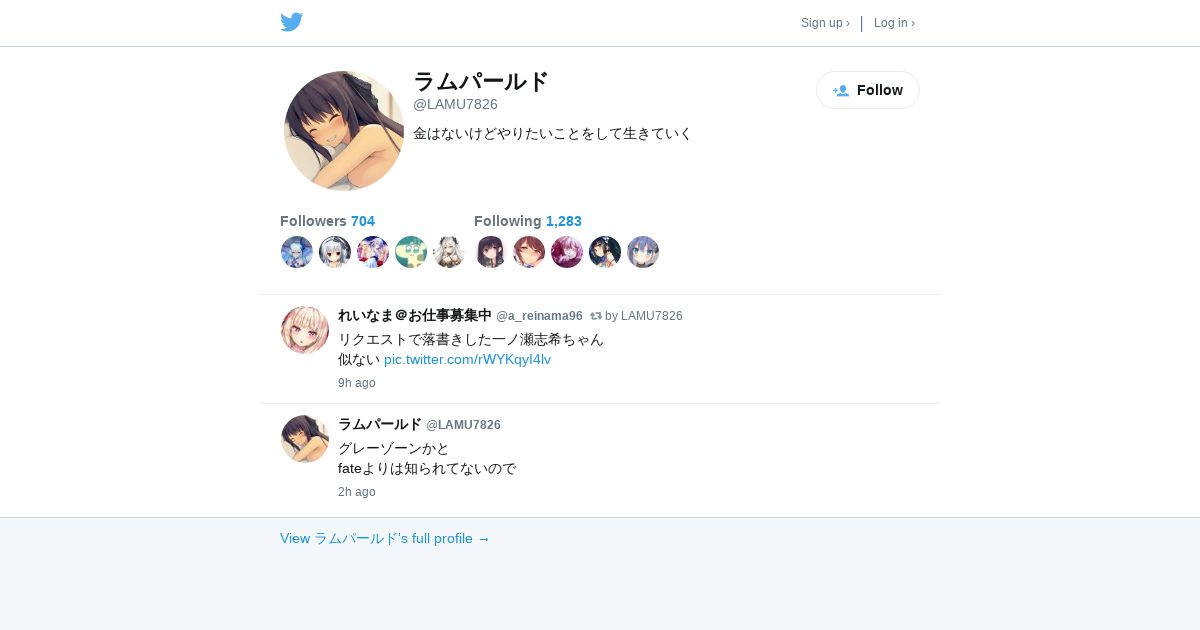This screenshot has height=630, width=1200.
Task: Select the second follower avatar
Action: pos(335,252)
